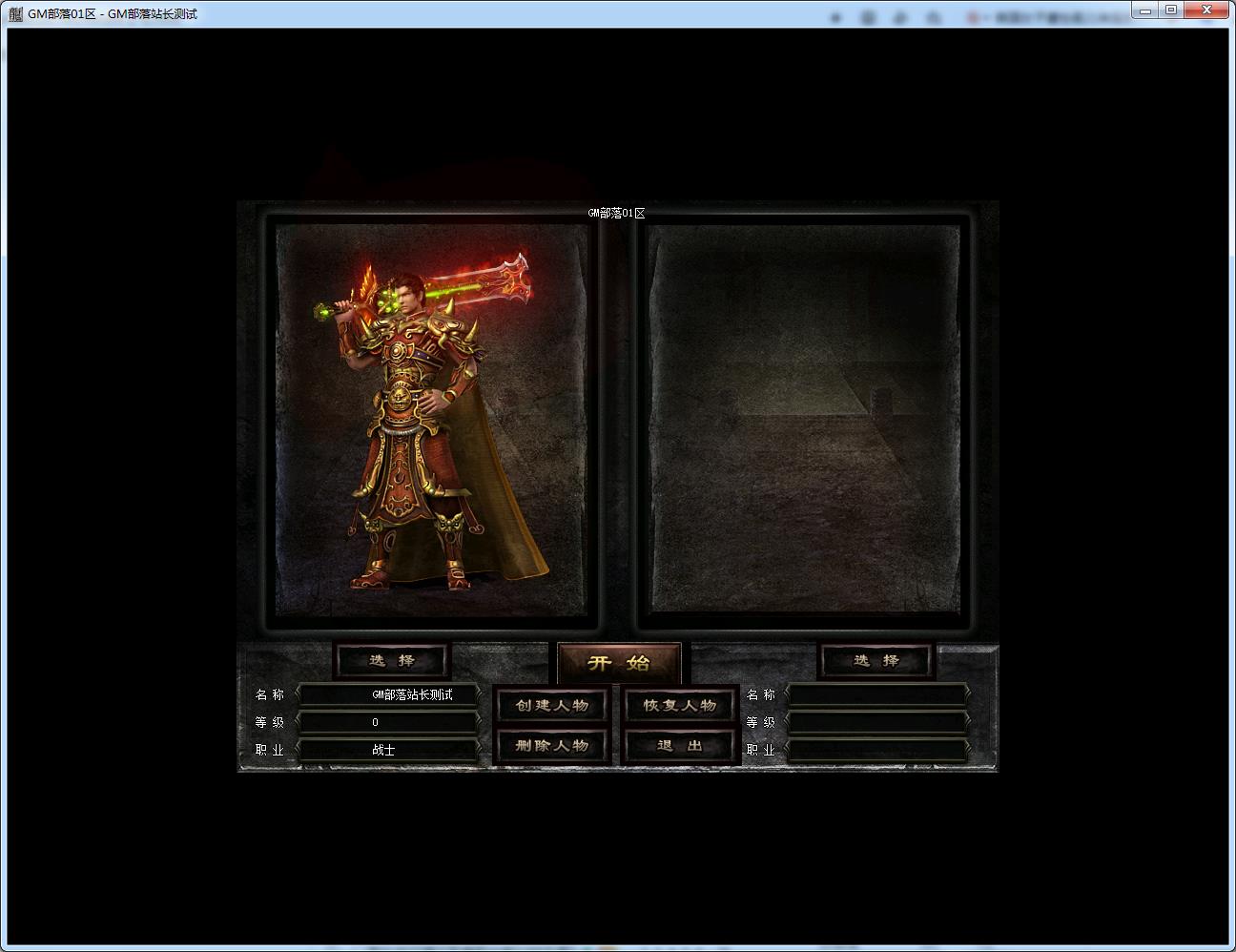Image resolution: width=1236 pixels, height=952 pixels.
Task: Click the level field showing 0
Action: [x=390, y=722]
